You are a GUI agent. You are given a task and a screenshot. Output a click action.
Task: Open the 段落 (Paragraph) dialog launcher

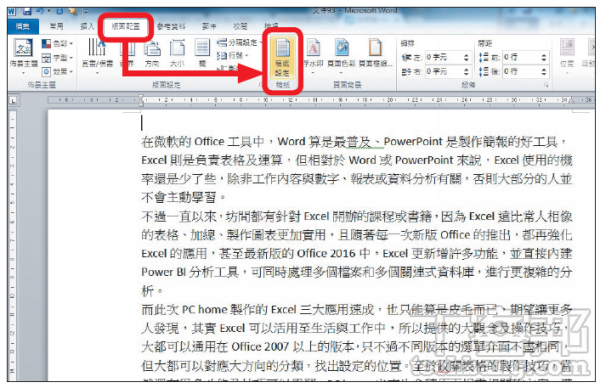pos(546,85)
